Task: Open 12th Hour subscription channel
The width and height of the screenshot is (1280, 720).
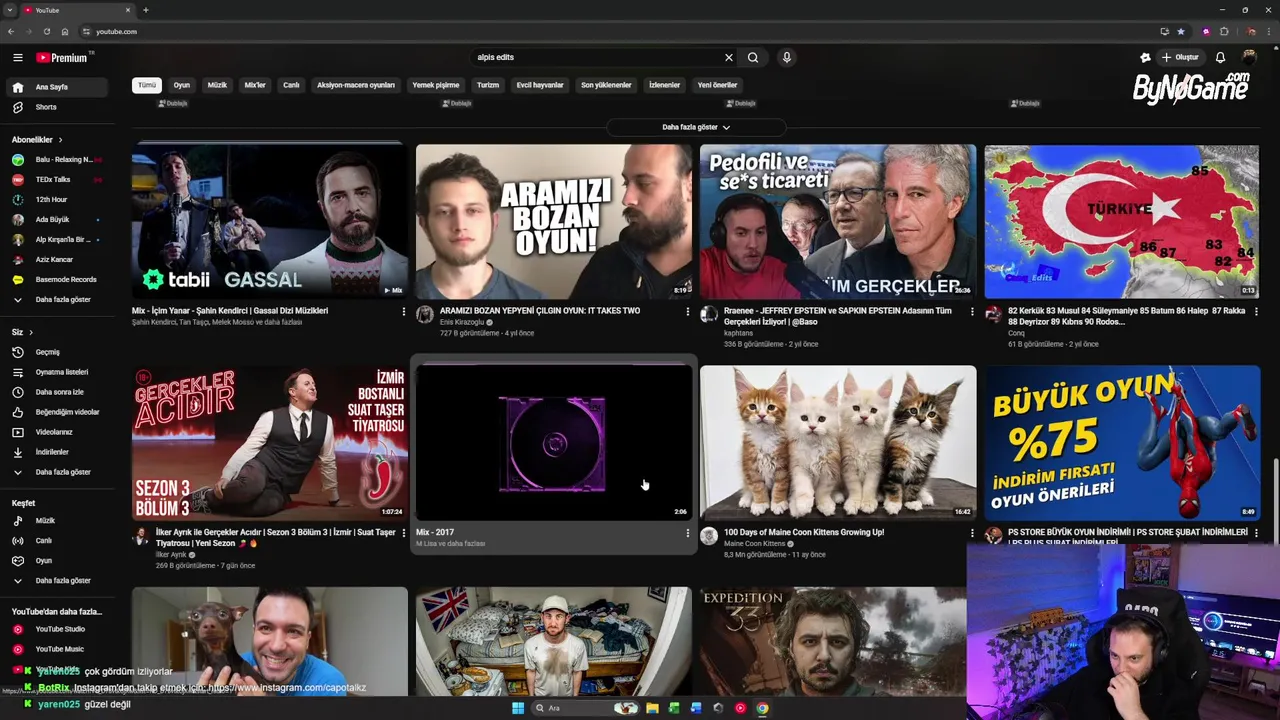Action: [56, 200]
